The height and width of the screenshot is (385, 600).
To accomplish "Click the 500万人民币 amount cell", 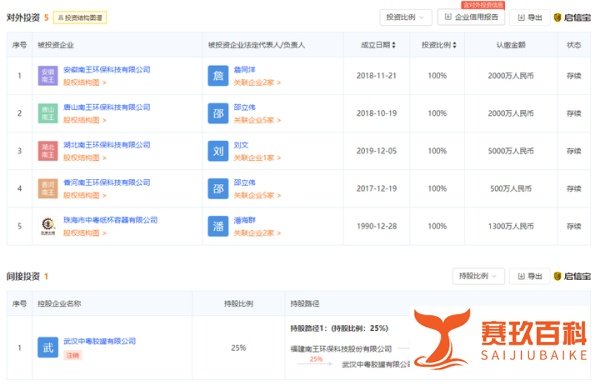I will [x=511, y=189].
